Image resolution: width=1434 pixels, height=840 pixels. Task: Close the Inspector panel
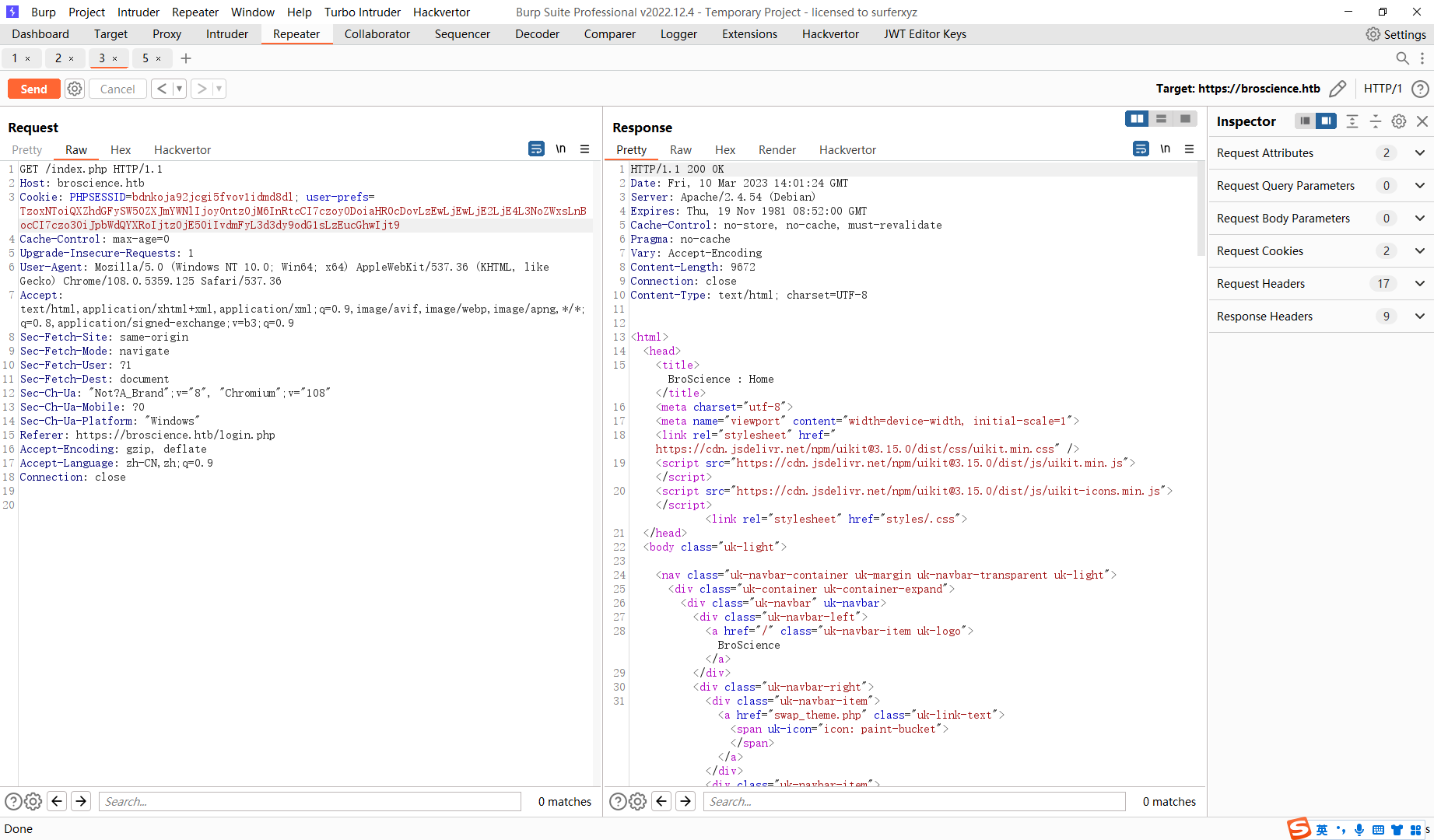(x=1422, y=121)
